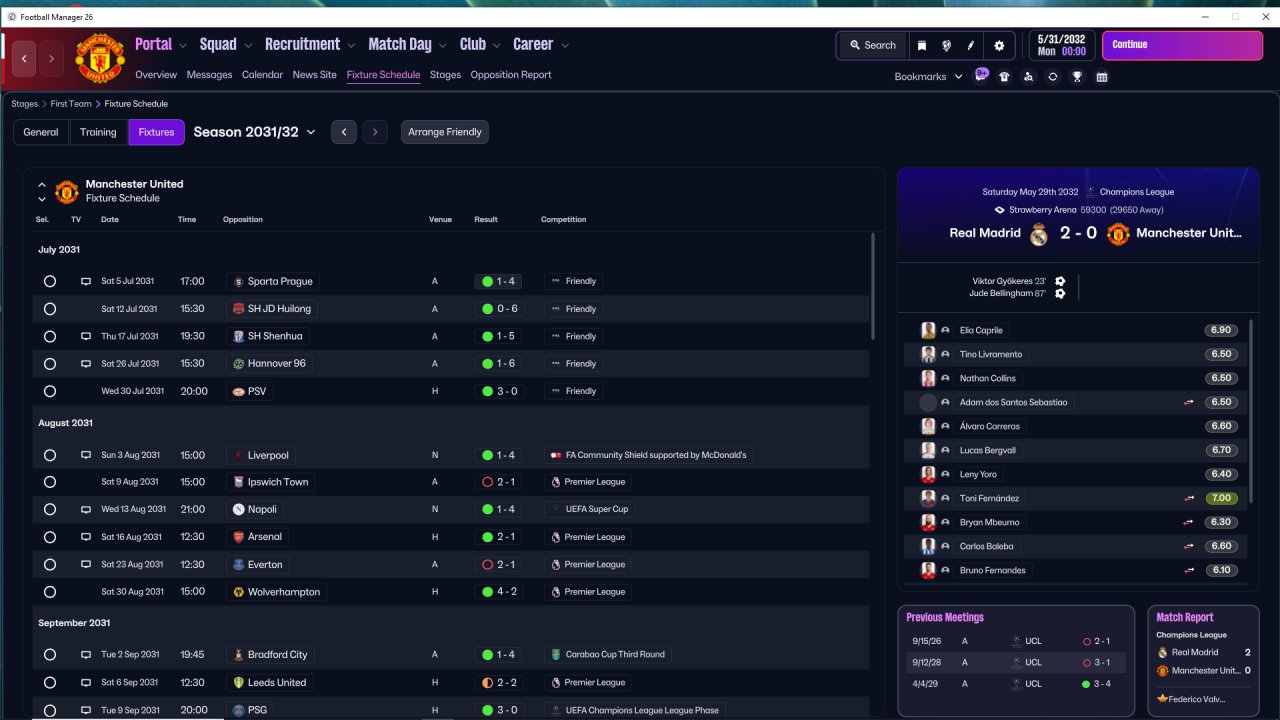Open the player search scouting icon
Screen dimensions: 1280x720
pyautogui.click(x=1028, y=77)
